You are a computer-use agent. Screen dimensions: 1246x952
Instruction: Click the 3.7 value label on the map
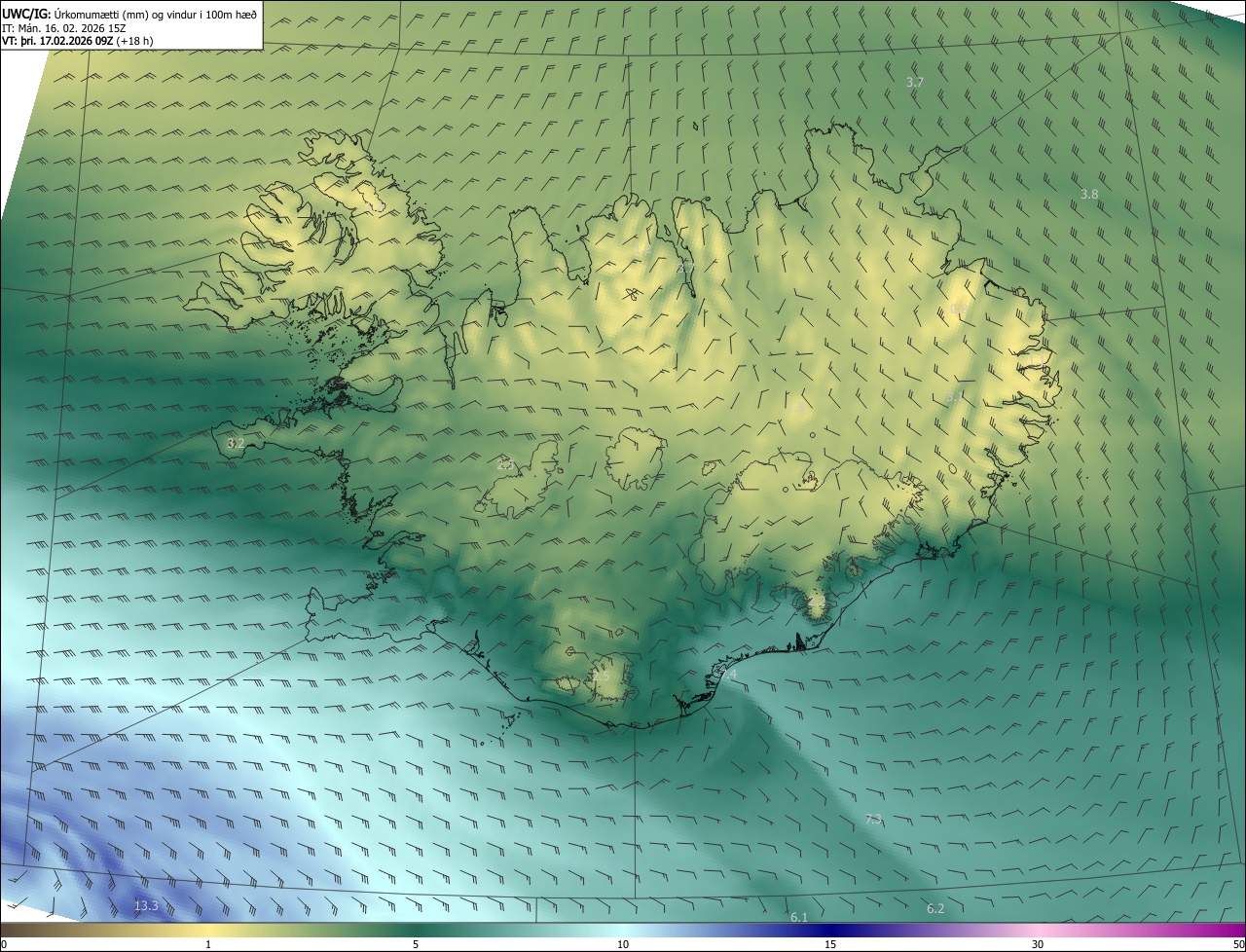coord(914,83)
